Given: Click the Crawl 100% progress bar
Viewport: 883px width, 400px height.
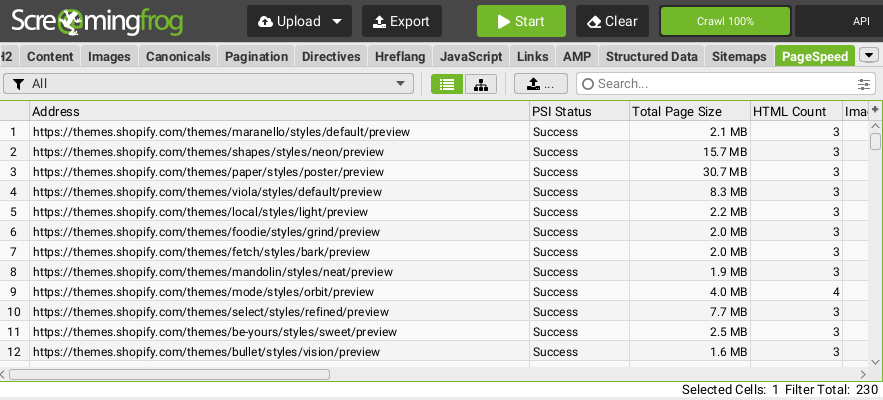Looking at the screenshot, I should pos(725,21).
